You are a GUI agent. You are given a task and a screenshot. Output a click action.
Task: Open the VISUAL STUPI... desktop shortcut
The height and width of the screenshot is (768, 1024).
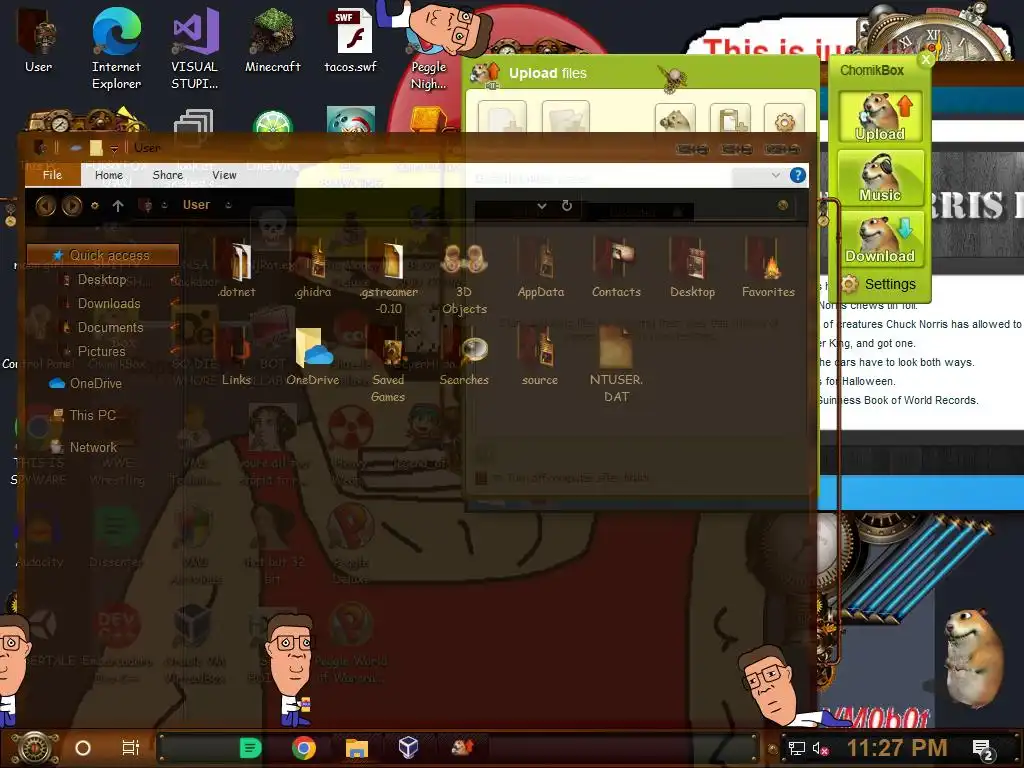tap(194, 49)
